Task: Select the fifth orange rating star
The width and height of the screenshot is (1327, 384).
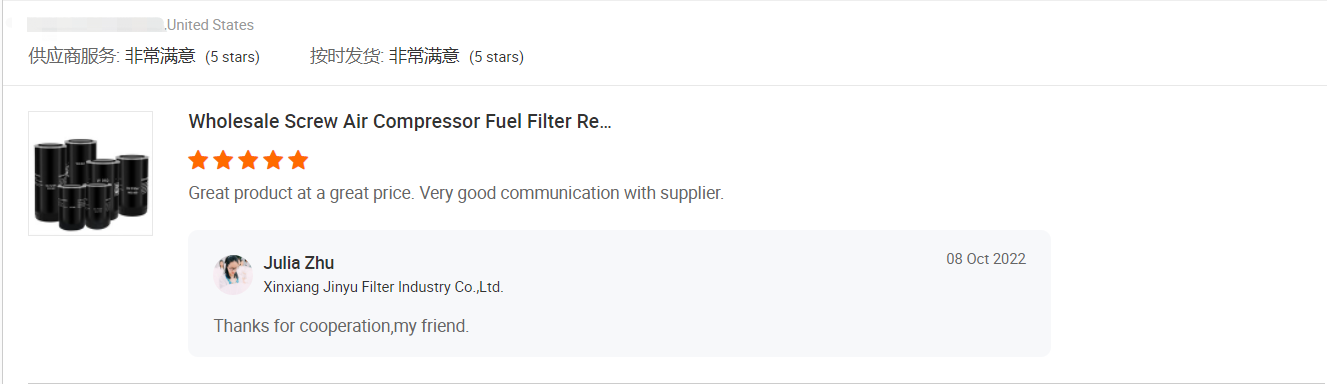Action: 298,160
